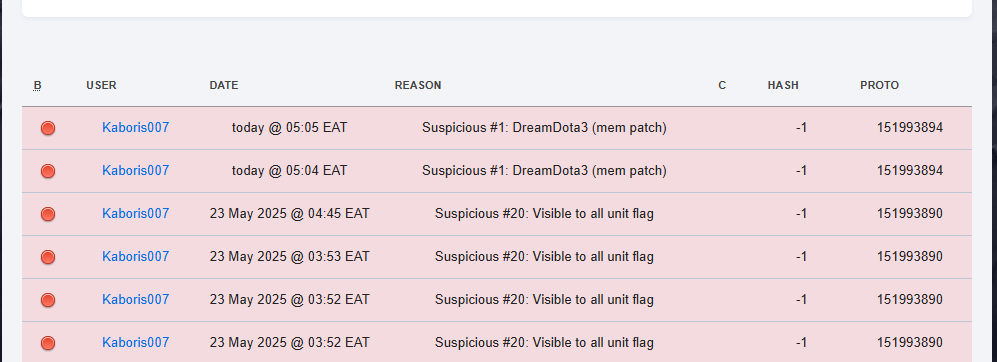Click the Visible to all unit flag reason at 03:53
Viewport: 997px width, 362px height.
tap(544, 256)
